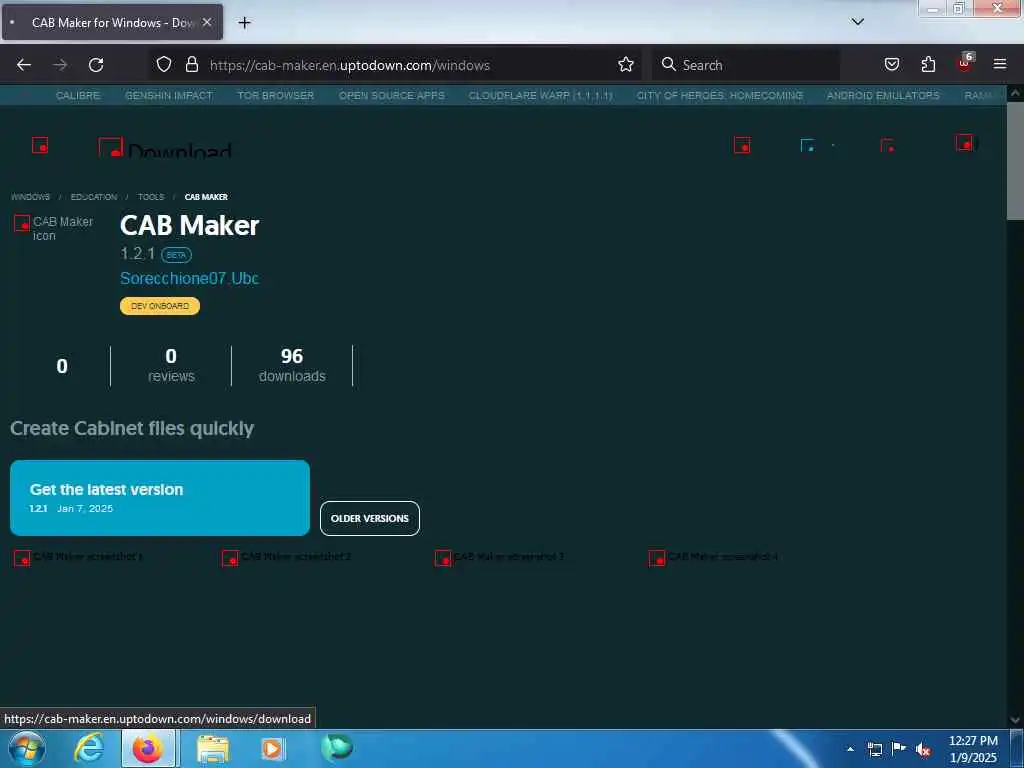Open the OLDER VERSIONS button

pos(370,519)
